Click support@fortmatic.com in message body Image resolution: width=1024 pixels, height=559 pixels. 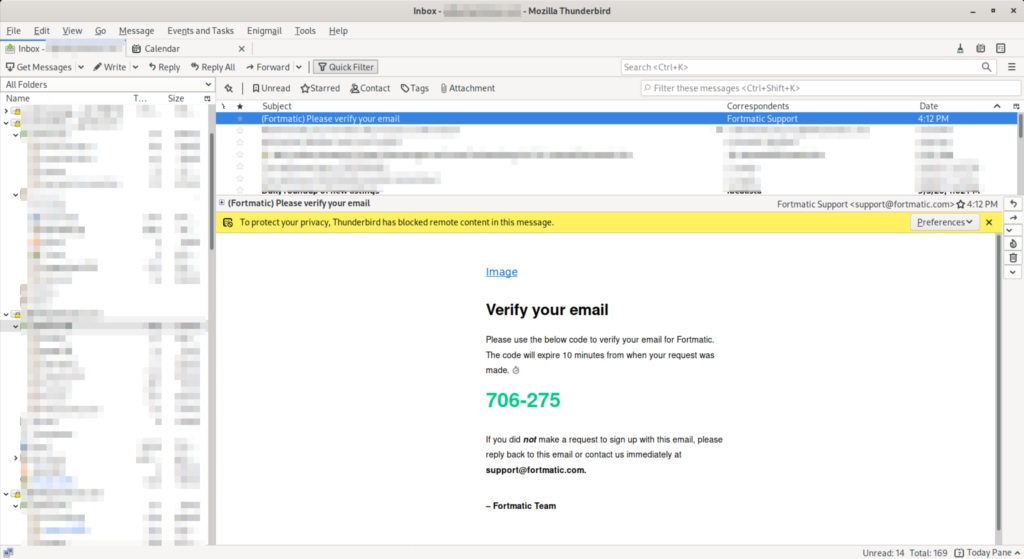pyautogui.click(x=535, y=470)
